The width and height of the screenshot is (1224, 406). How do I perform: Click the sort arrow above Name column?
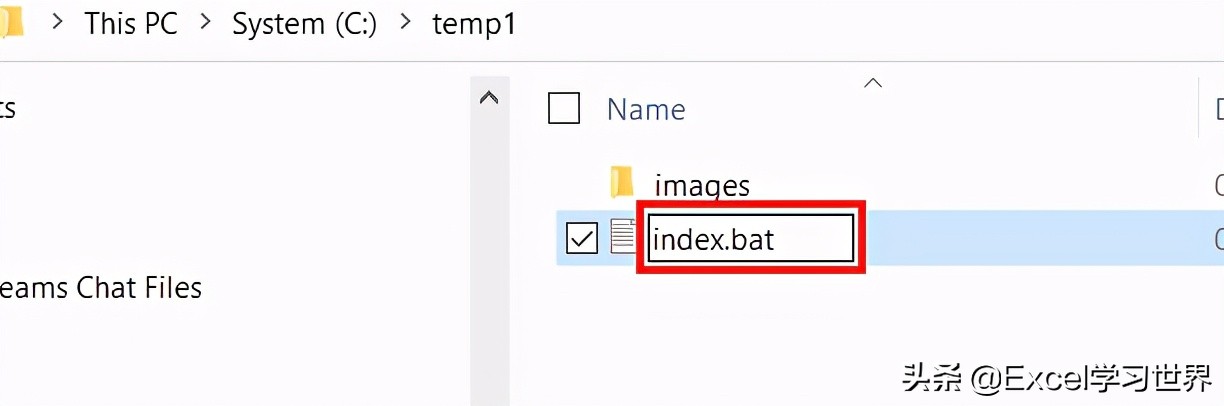[873, 83]
